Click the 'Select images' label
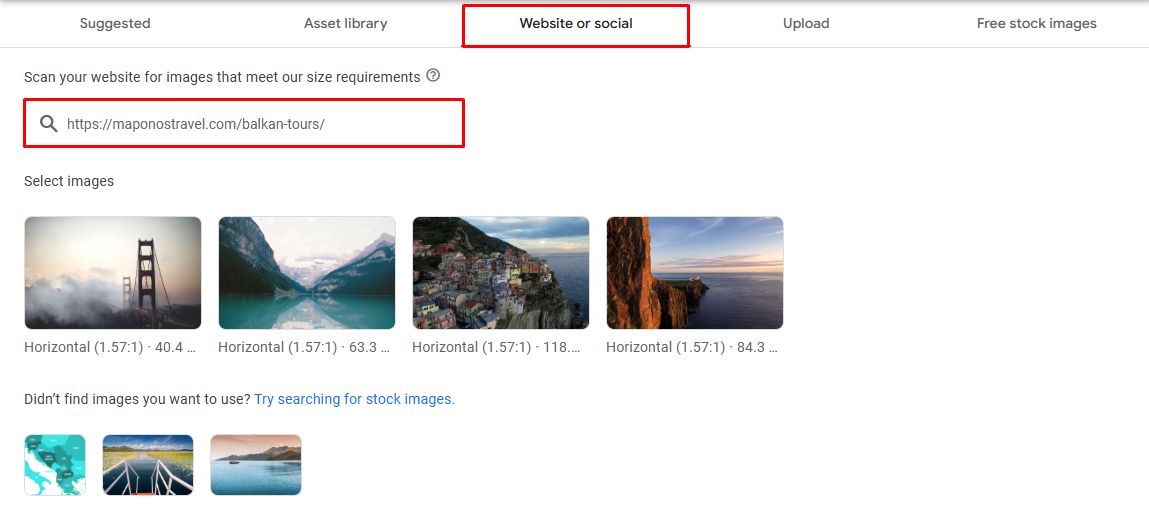Screen dimensions: 1149x514 (69, 181)
